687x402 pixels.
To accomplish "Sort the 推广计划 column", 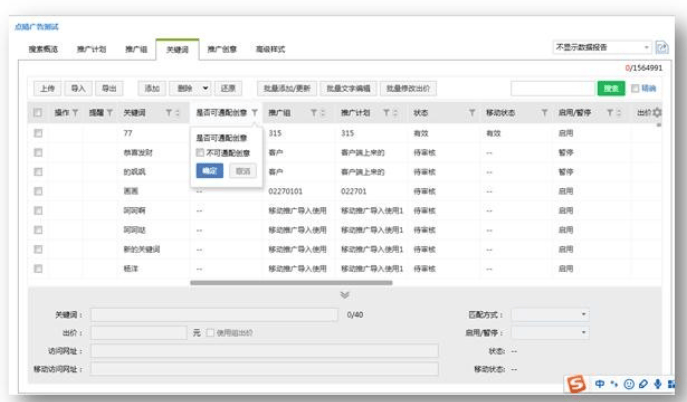I will 395,113.
